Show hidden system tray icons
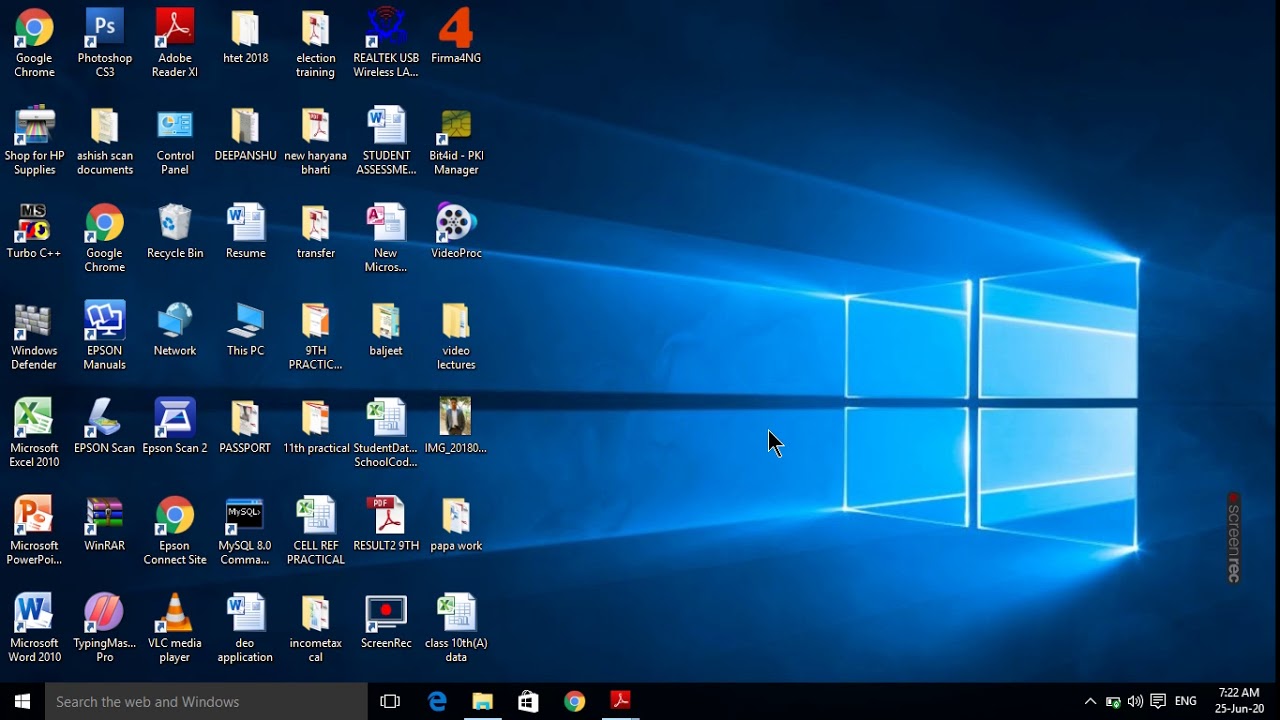This screenshot has height=720, width=1280. coord(1090,701)
